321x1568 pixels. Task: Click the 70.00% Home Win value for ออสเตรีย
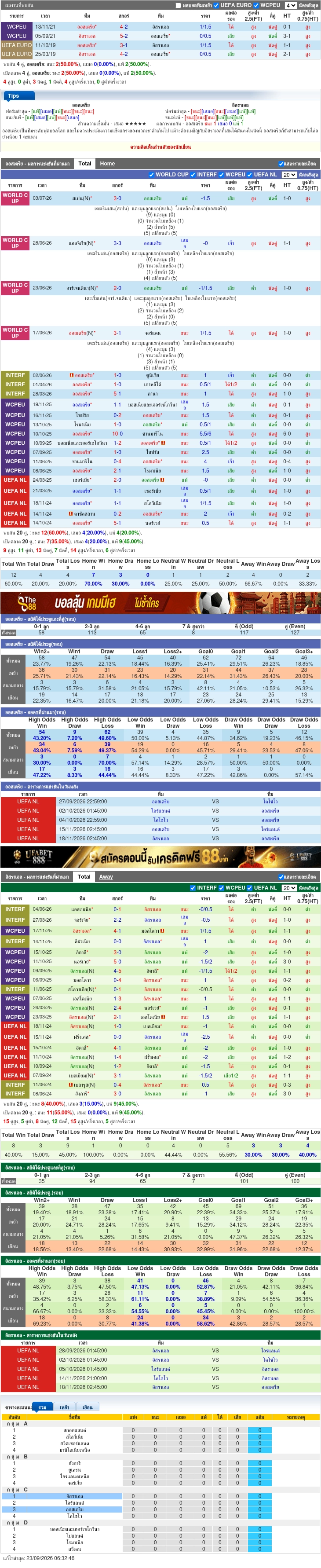pyautogui.click(x=93, y=584)
